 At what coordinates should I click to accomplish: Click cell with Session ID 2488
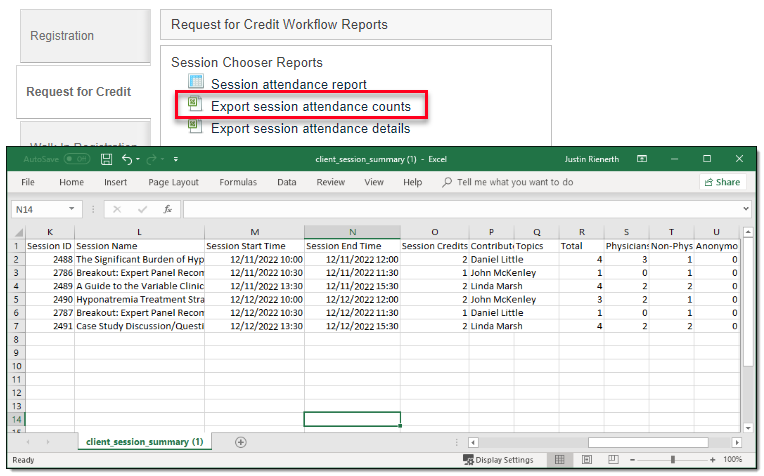[50, 260]
